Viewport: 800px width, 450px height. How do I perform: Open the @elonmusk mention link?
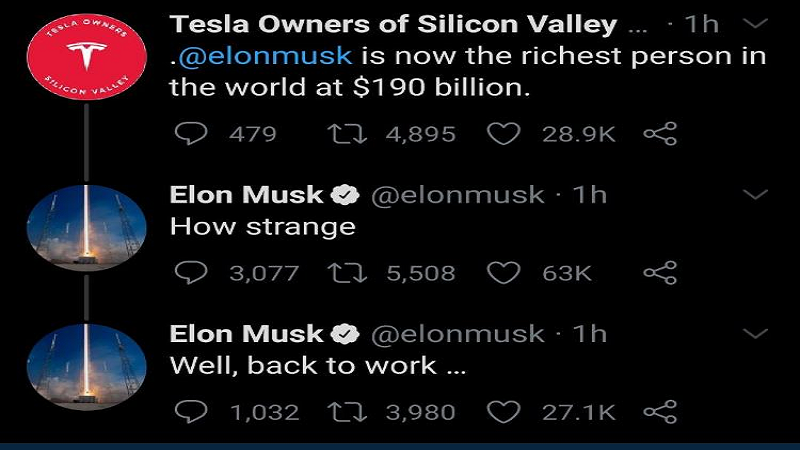(264, 56)
